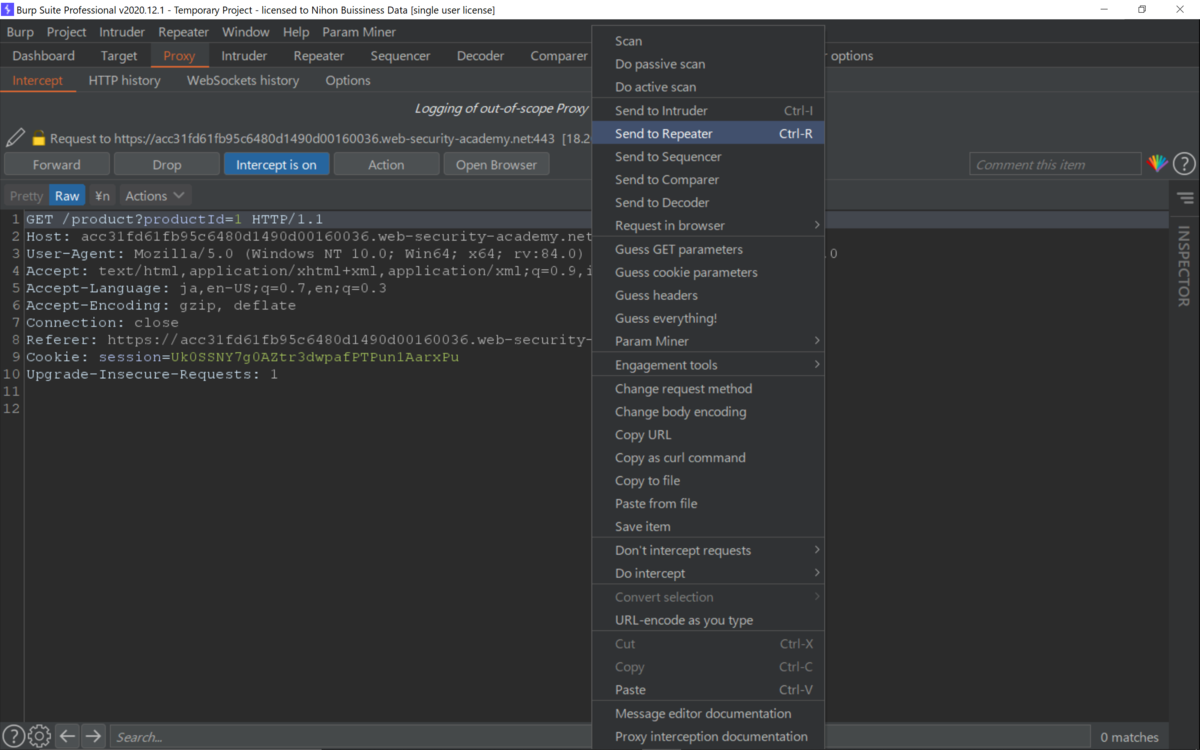Click the Forward button
This screenshot has height=750, width=1200.
57,165
